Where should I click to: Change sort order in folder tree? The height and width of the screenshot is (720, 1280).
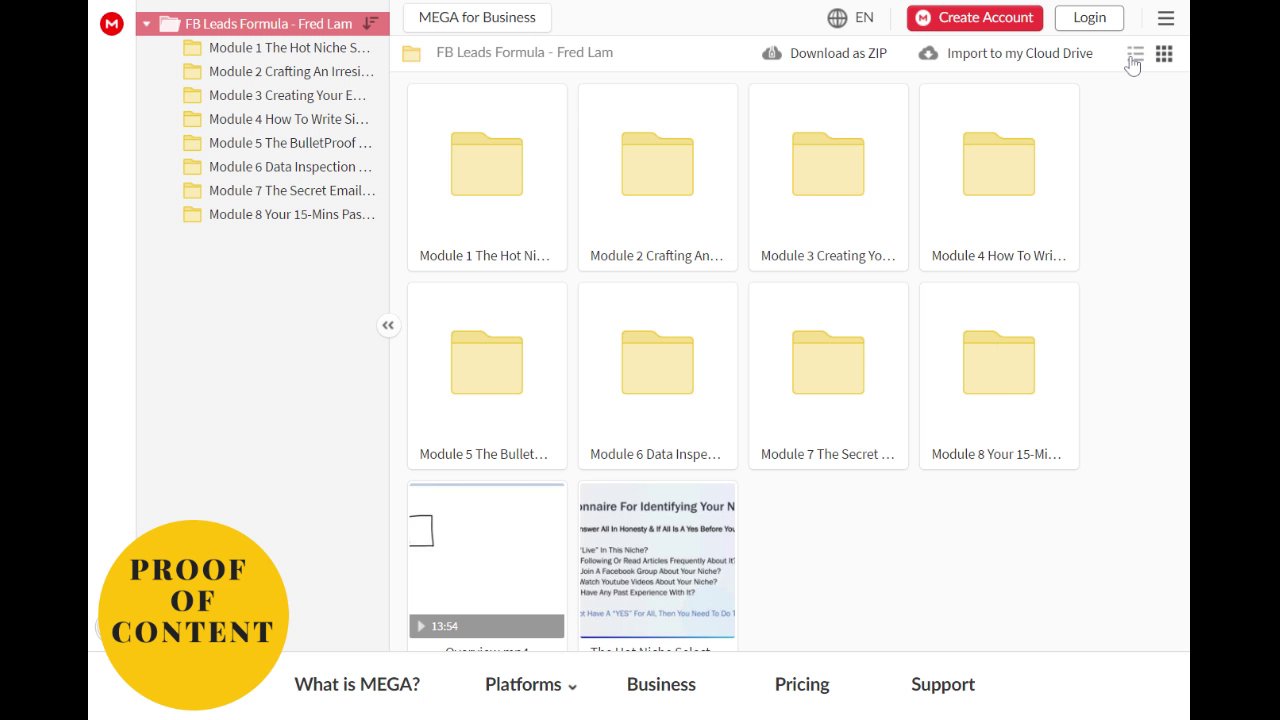[x=370, y=23]
